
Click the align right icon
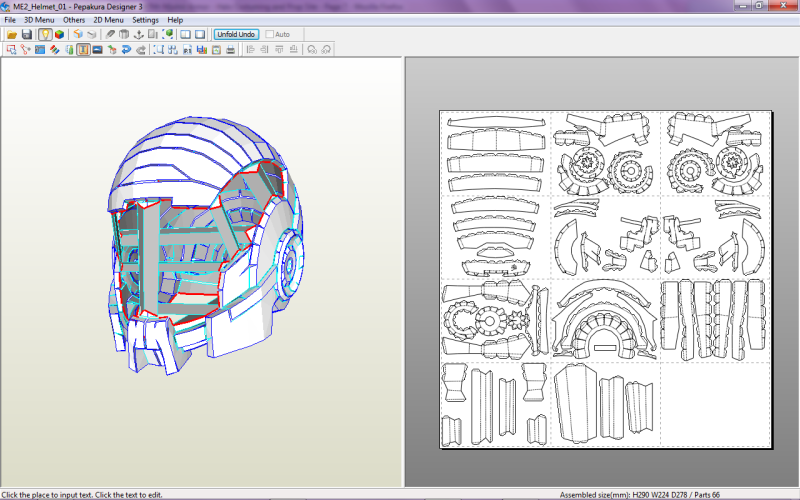pyautogui.click(x=264, y=49)
